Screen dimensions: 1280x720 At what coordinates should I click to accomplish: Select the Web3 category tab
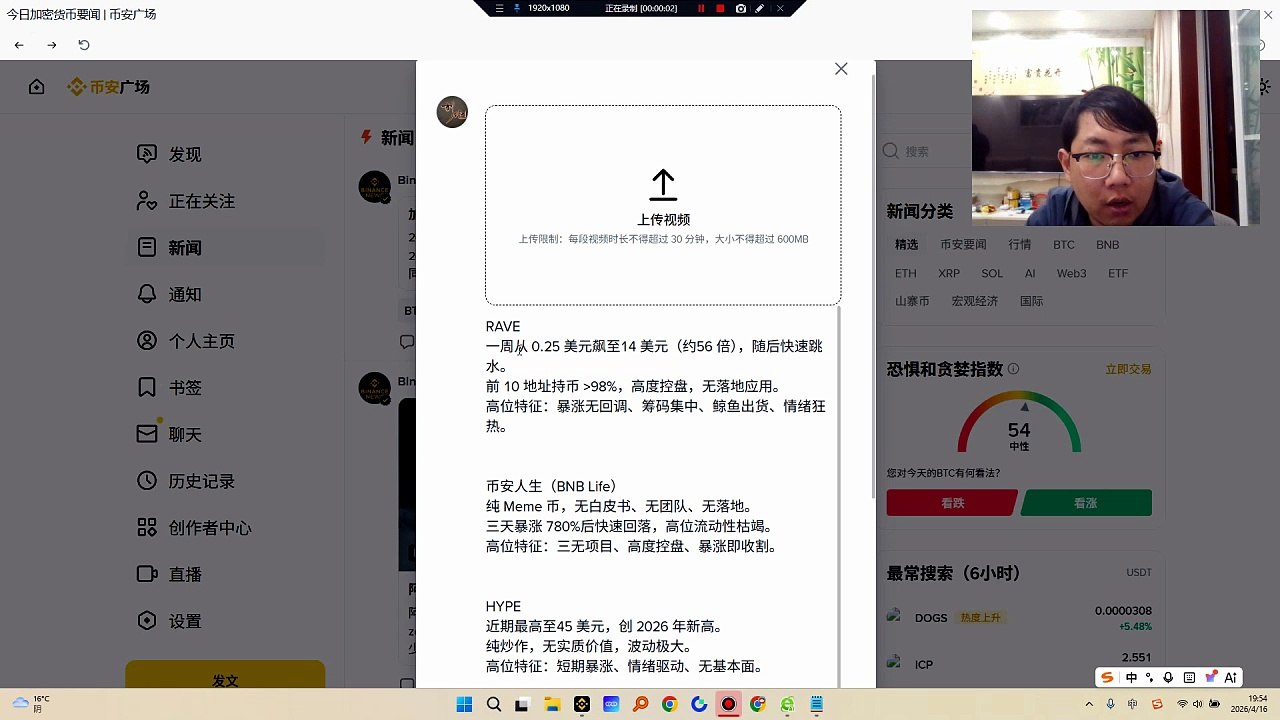tap(1072, 273)
